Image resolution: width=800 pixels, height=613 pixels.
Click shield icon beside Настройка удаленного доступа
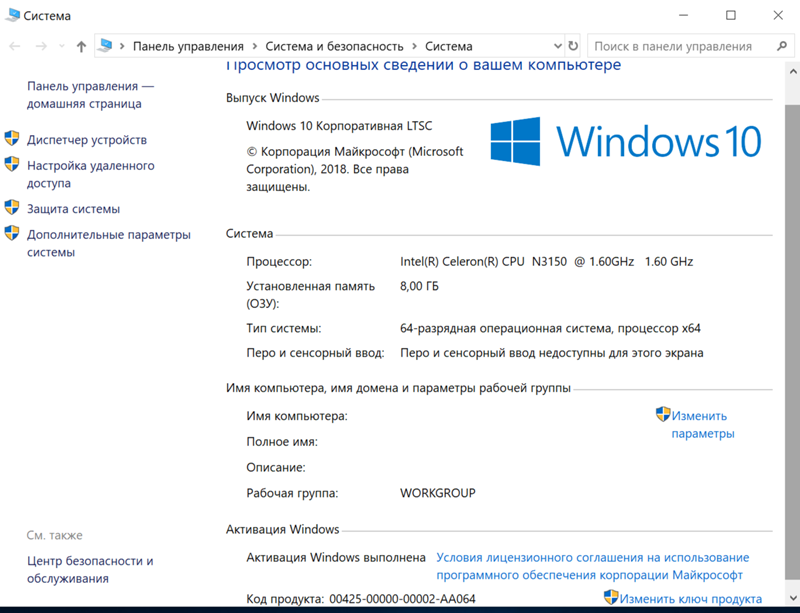pos(12,164)
